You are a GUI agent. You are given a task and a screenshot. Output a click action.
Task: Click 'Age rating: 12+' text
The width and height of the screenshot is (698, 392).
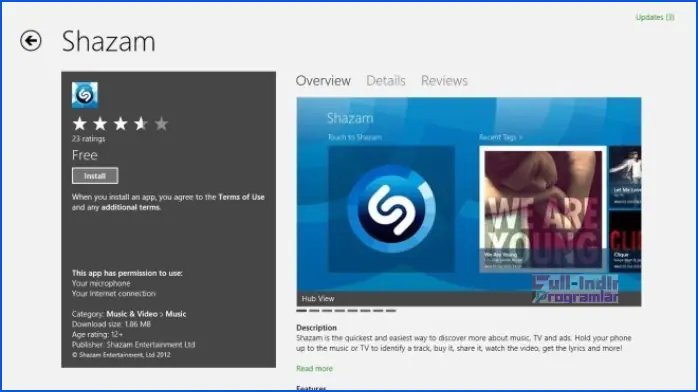[97, 335]
